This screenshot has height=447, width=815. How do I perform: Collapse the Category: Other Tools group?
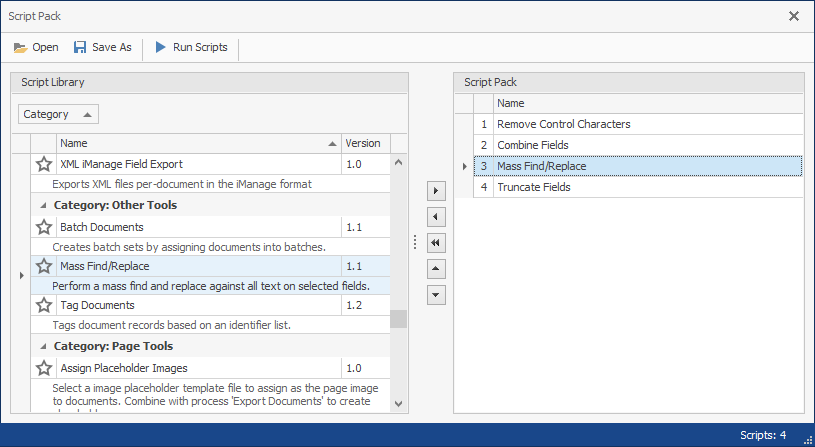click(44, 205)
